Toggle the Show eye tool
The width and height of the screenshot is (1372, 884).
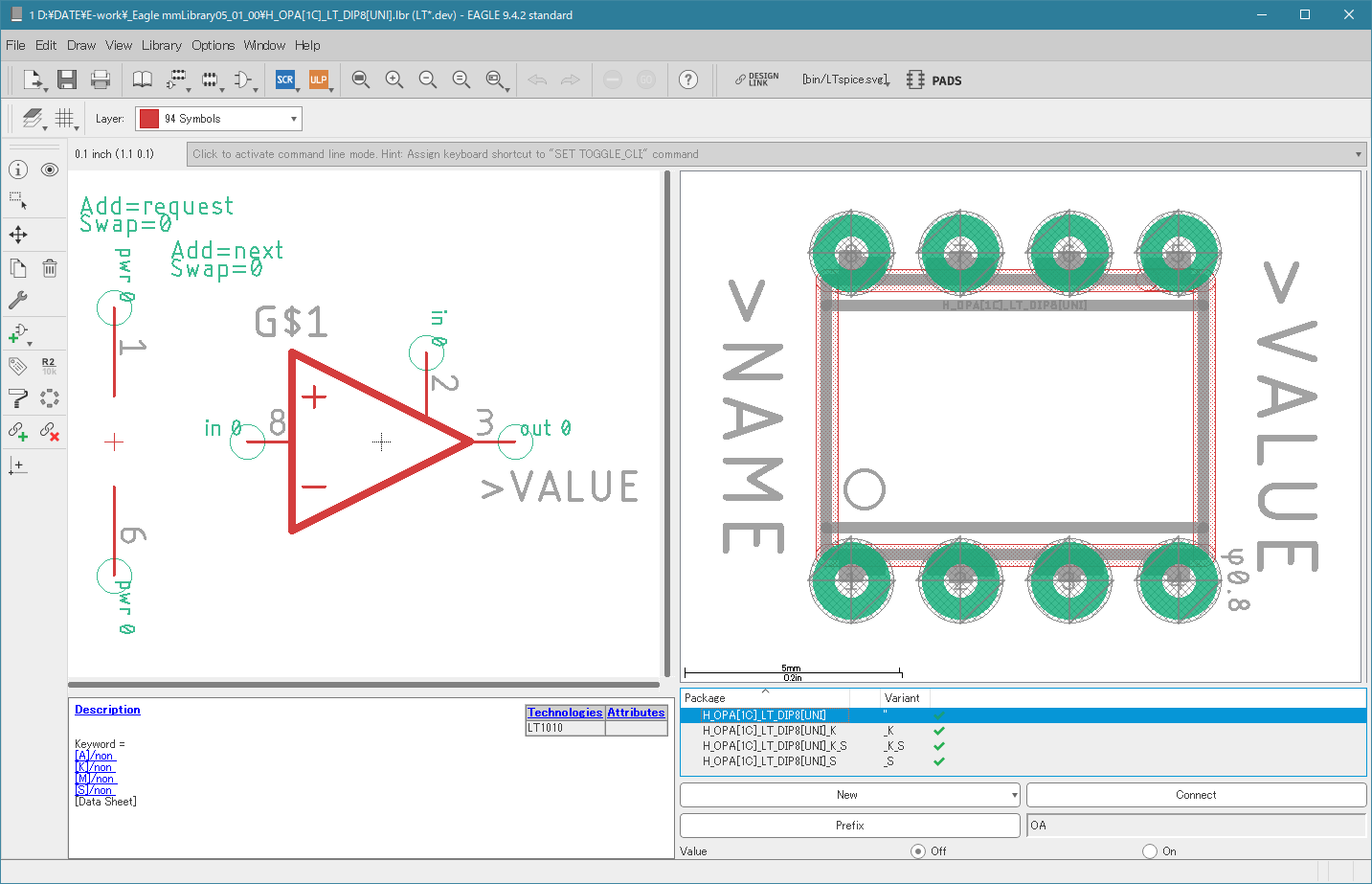50,170
